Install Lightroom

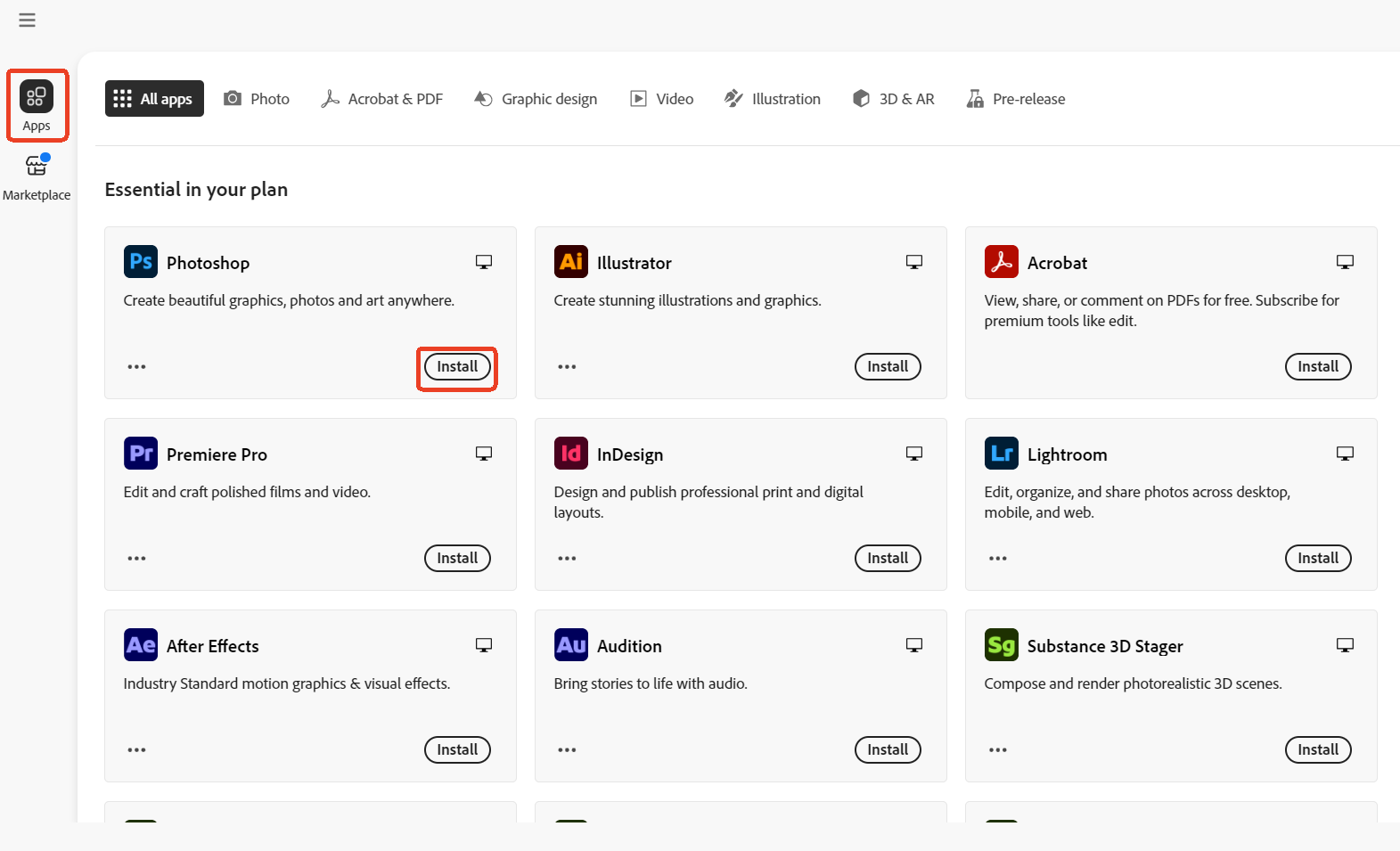click(x=1318, y=558)
